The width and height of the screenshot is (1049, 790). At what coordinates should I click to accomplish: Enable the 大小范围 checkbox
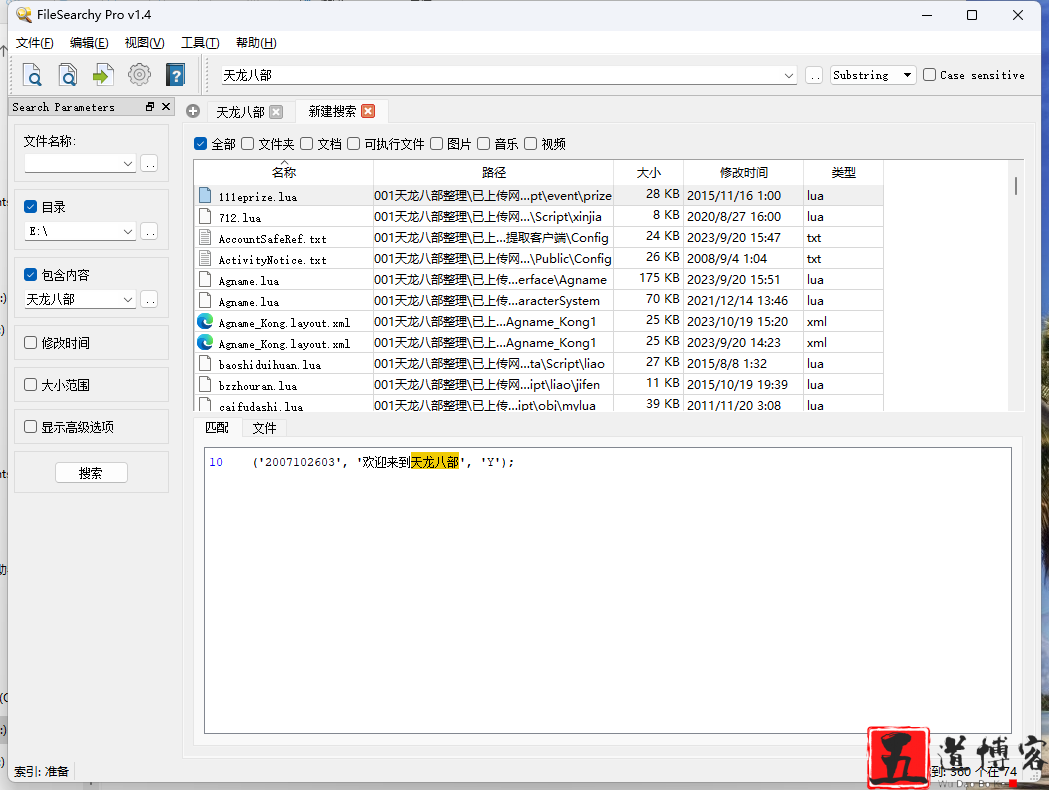(30, 384)
